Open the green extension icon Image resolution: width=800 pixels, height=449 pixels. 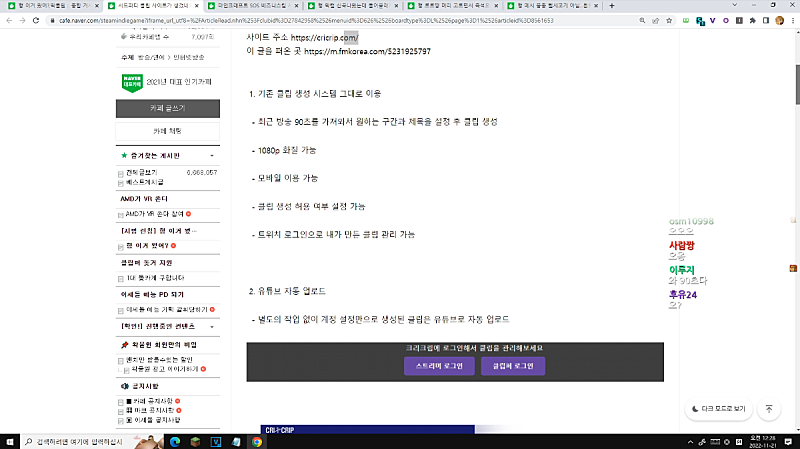point(686,20)
